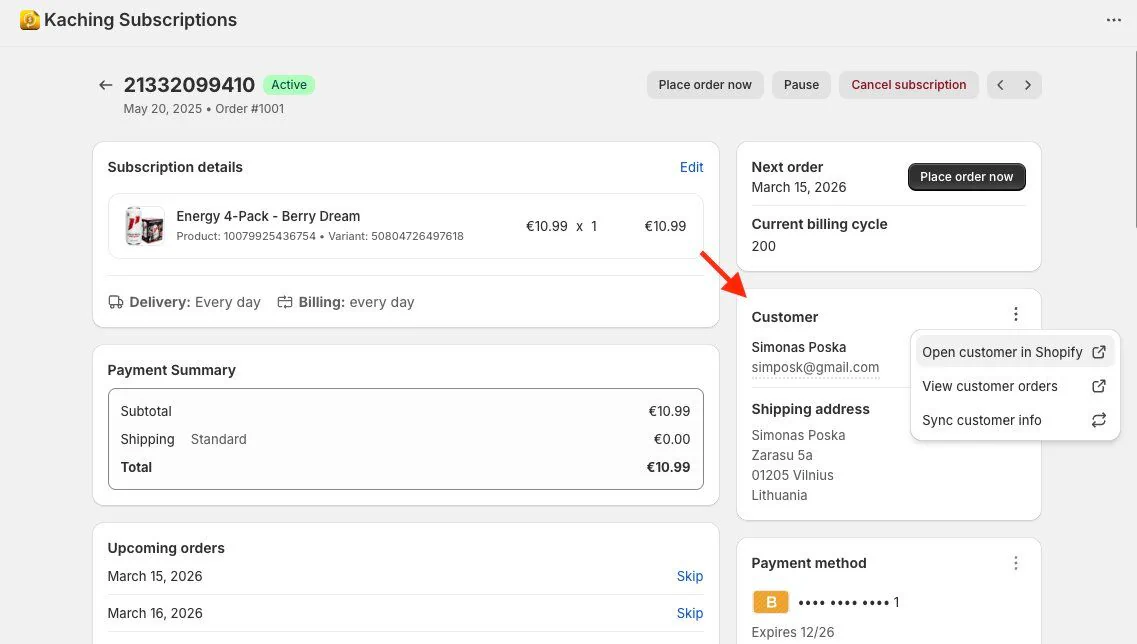
Task: Select Open customer in Shopify menu item
Action: click(x=1014, y=352)
